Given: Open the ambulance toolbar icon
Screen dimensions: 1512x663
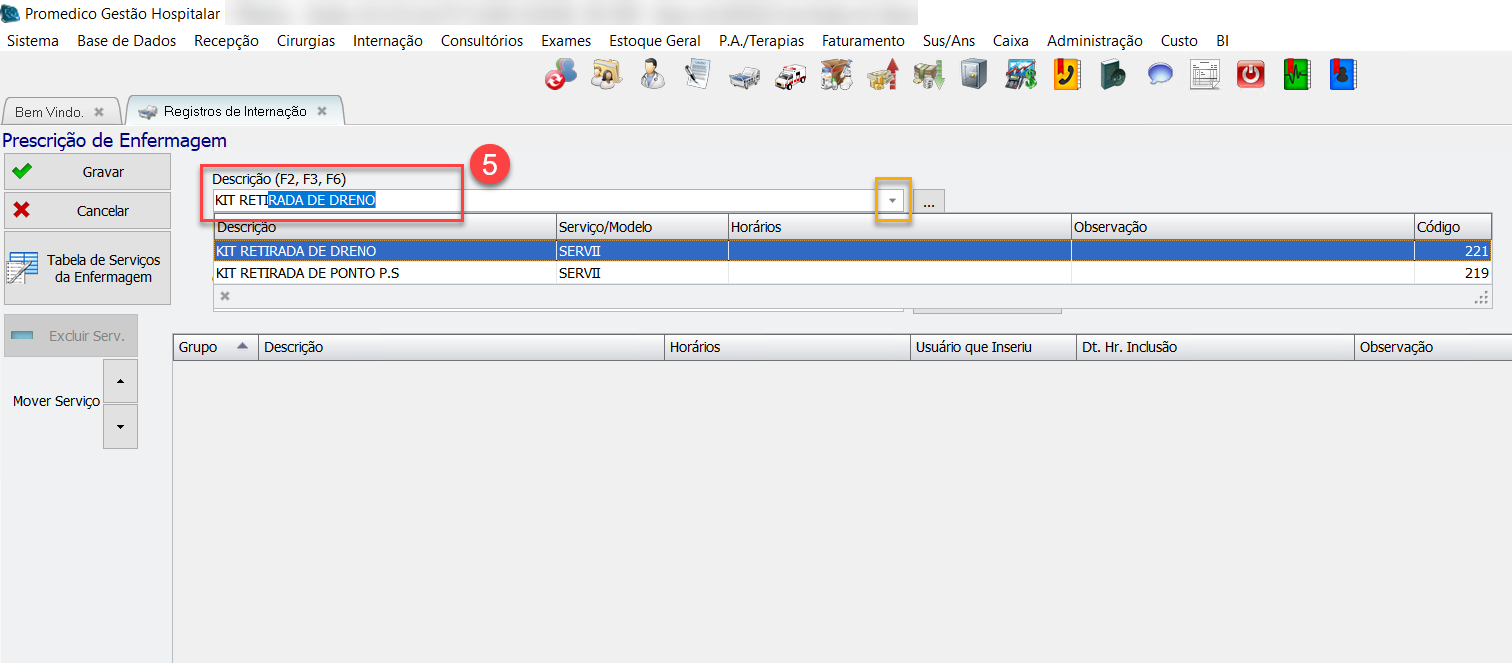Looking at the screenshot, I should tap(790, 75).
